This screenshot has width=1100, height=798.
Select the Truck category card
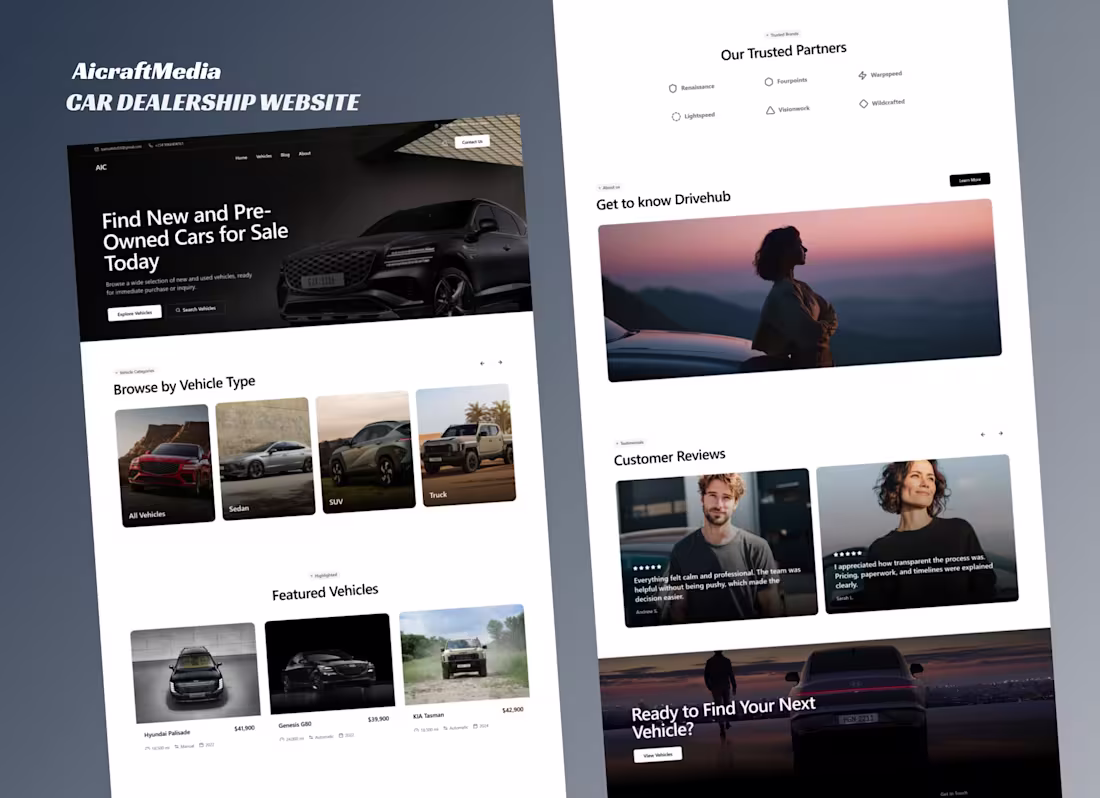466,445
